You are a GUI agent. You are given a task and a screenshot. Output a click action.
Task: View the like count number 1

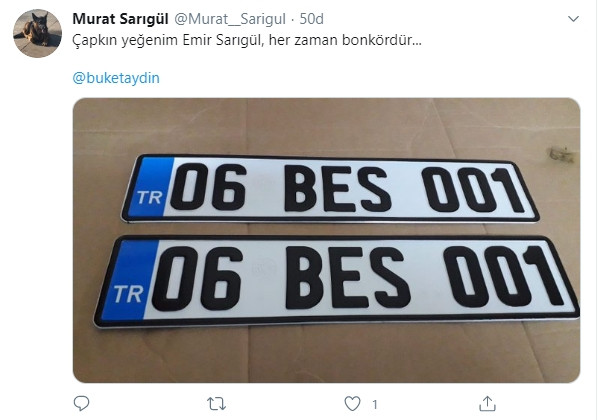click(374, 404)
